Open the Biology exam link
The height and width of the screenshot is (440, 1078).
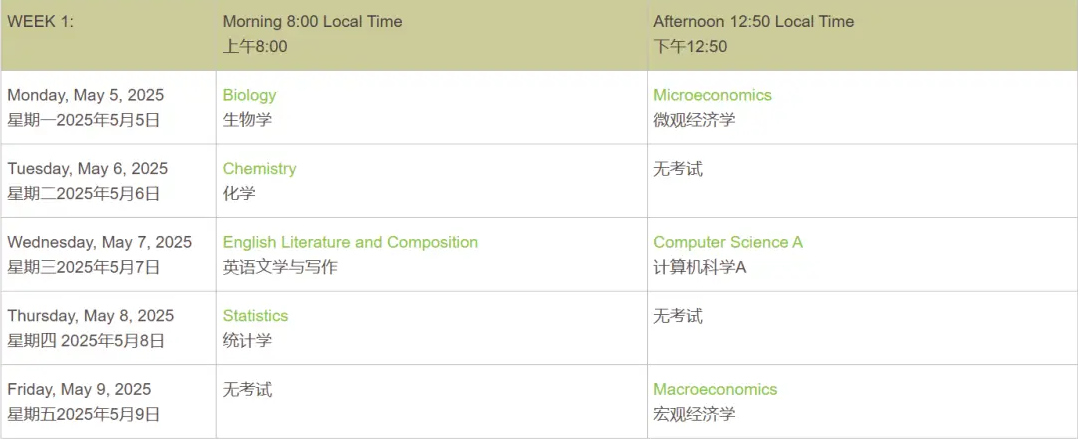(249, 96)
